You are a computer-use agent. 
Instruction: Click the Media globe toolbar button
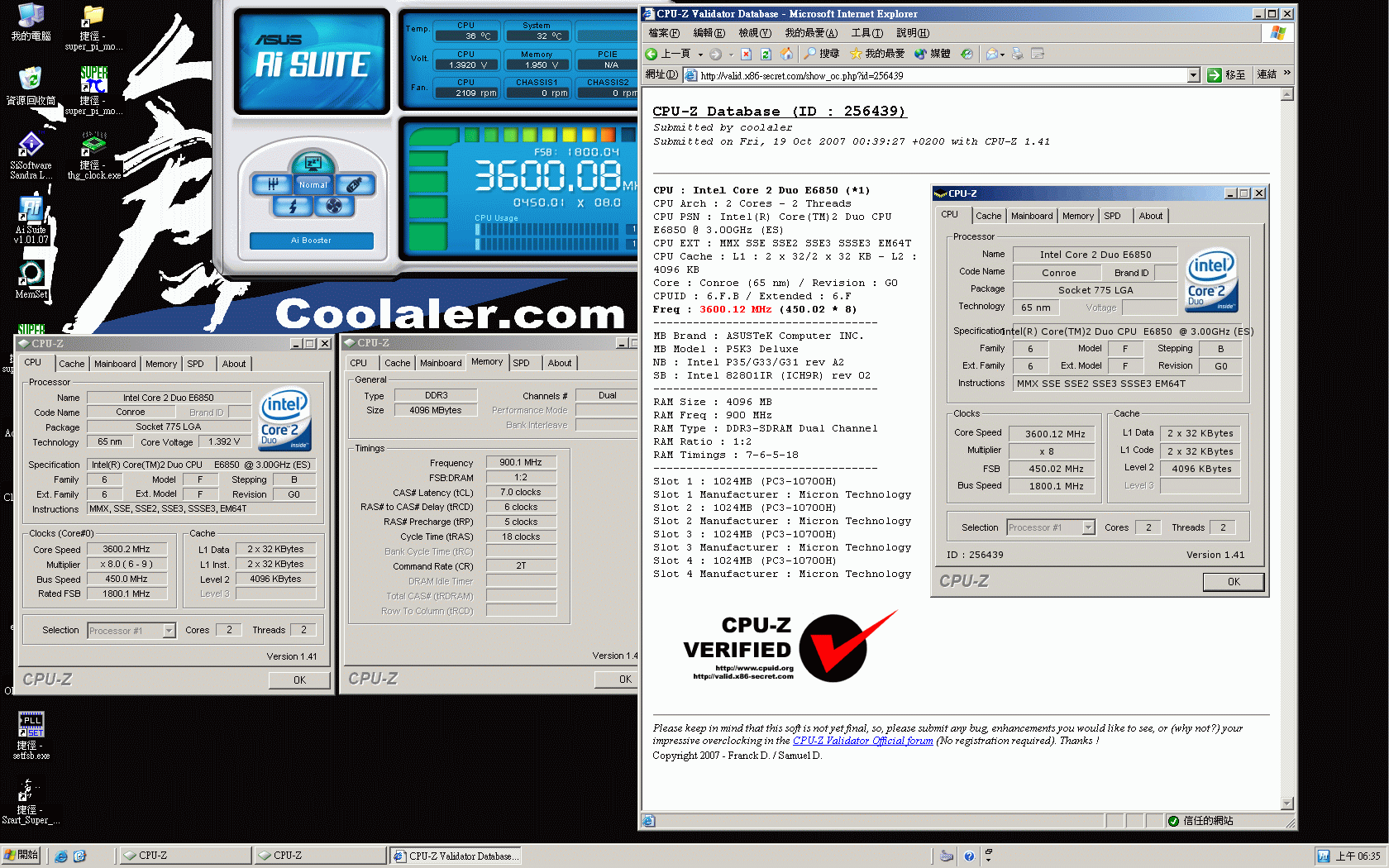[932, 54]
